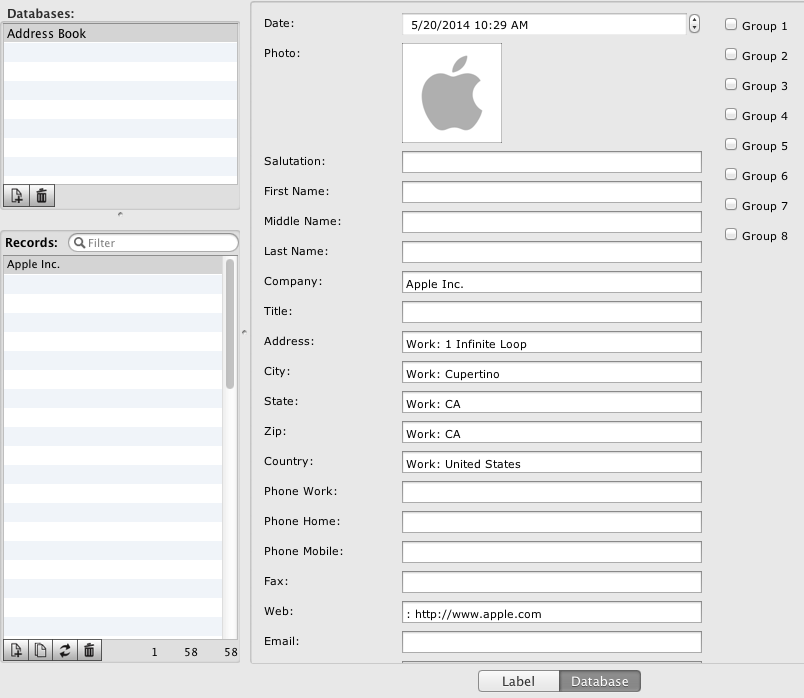Click the Title text field
Screen dimensions: 804x698
coord(552,312)
